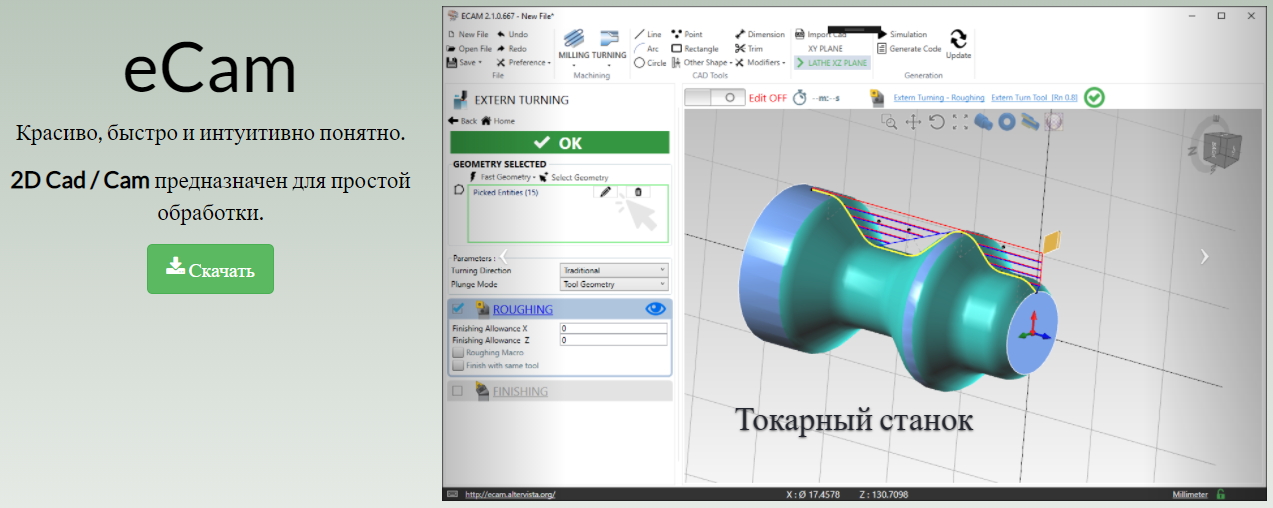Click the Generate Code document icon
The height and width of the screenshot is (508, 1273).
(x=881, y=48)
